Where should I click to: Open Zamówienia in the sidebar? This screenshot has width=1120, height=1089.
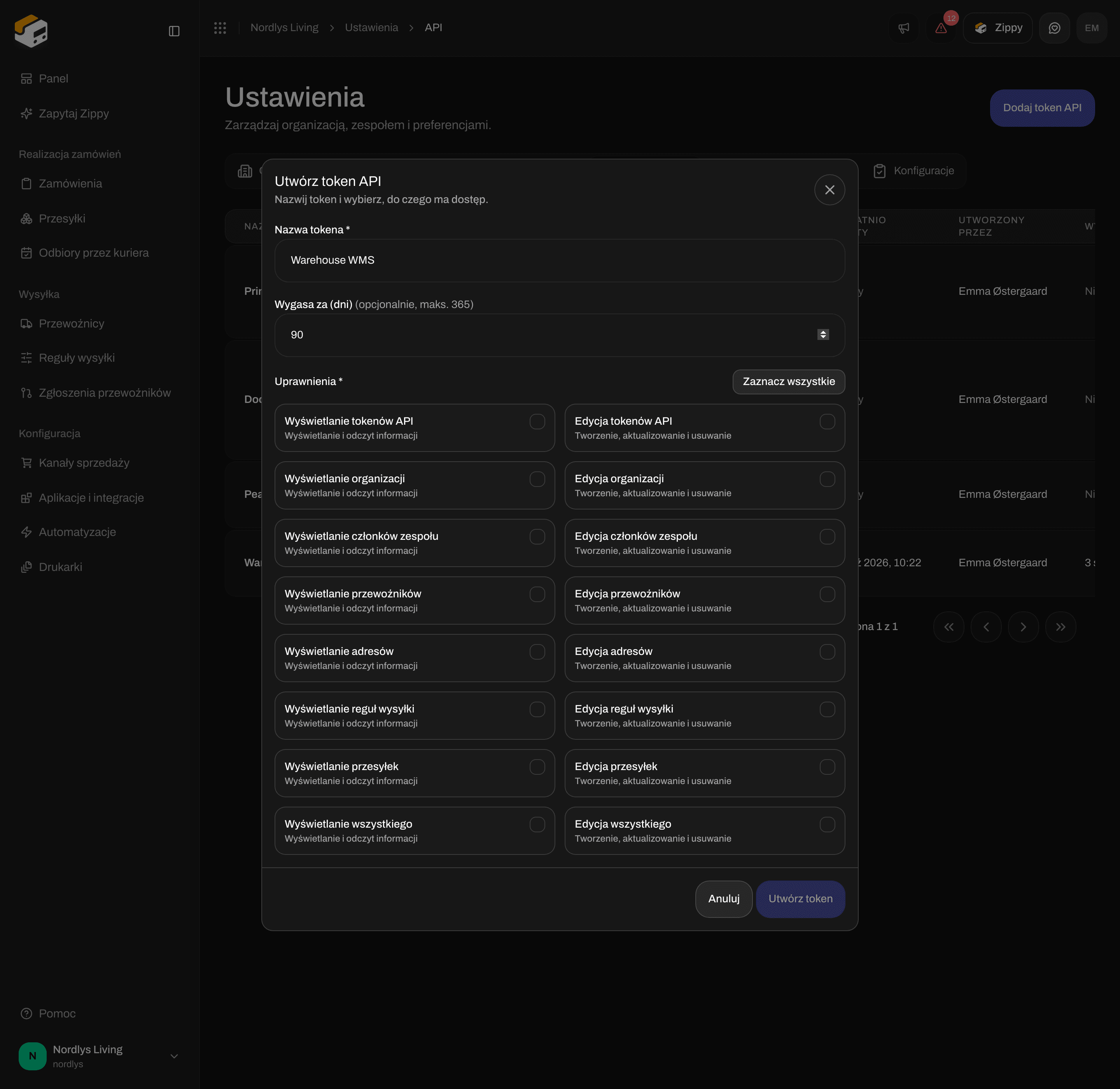[x=100, y=184]
